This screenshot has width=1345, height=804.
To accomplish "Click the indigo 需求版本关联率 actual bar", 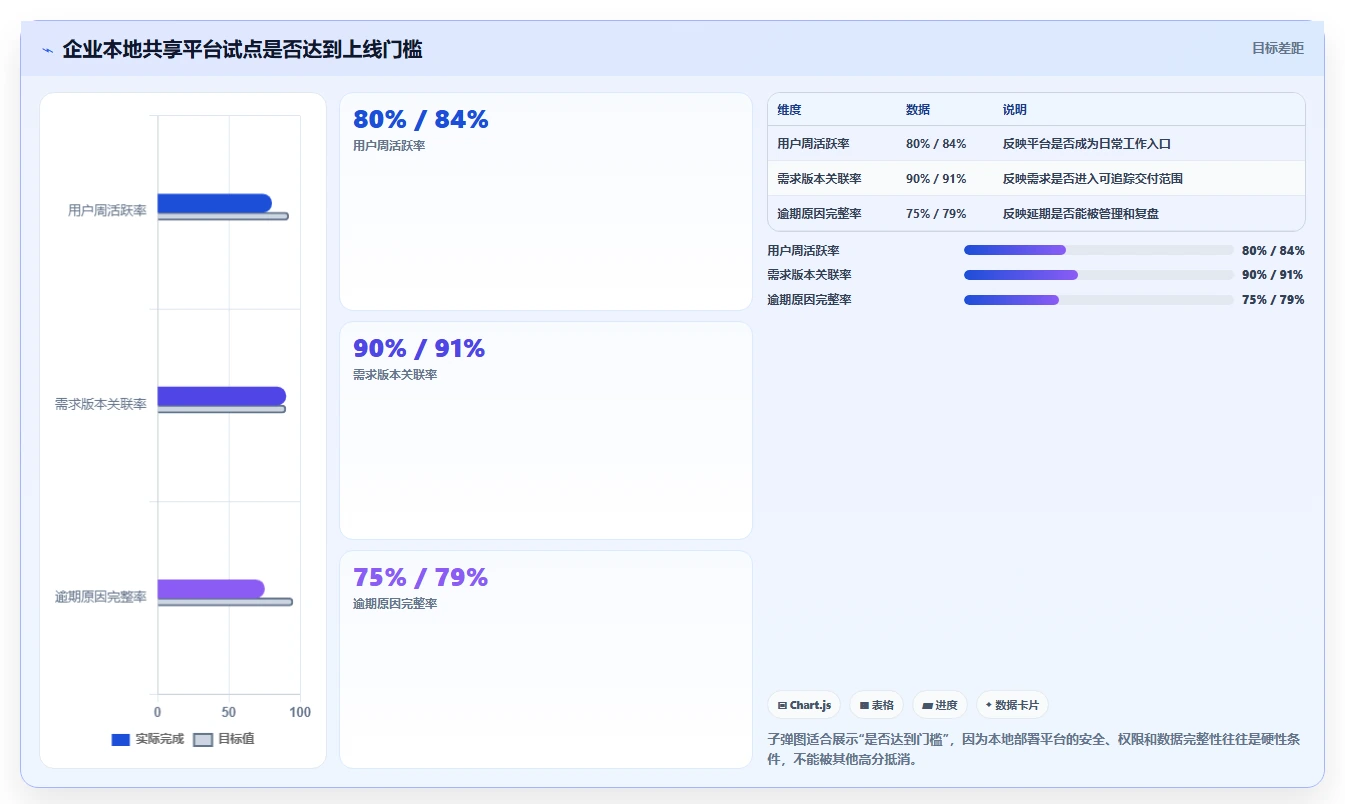I will pyautogui.click(x=222, y=396).
